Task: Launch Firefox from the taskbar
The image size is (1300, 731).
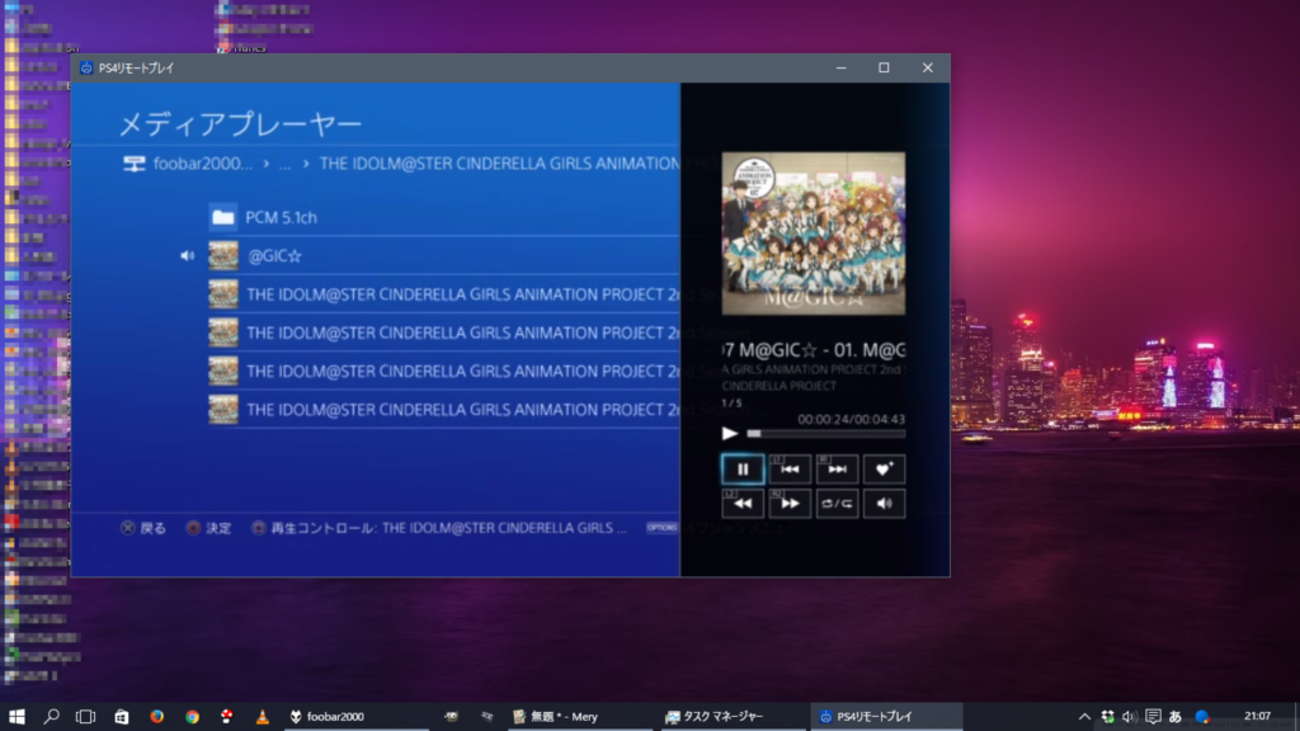Action: pos(157,716)
